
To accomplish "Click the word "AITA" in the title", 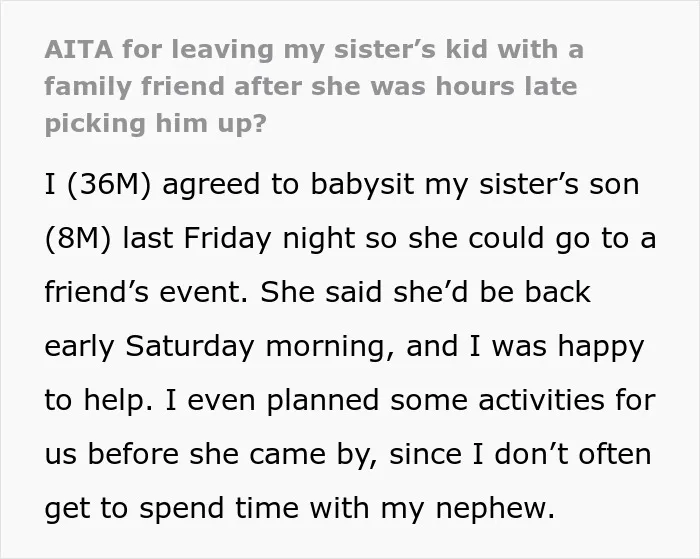I will 79,49.
